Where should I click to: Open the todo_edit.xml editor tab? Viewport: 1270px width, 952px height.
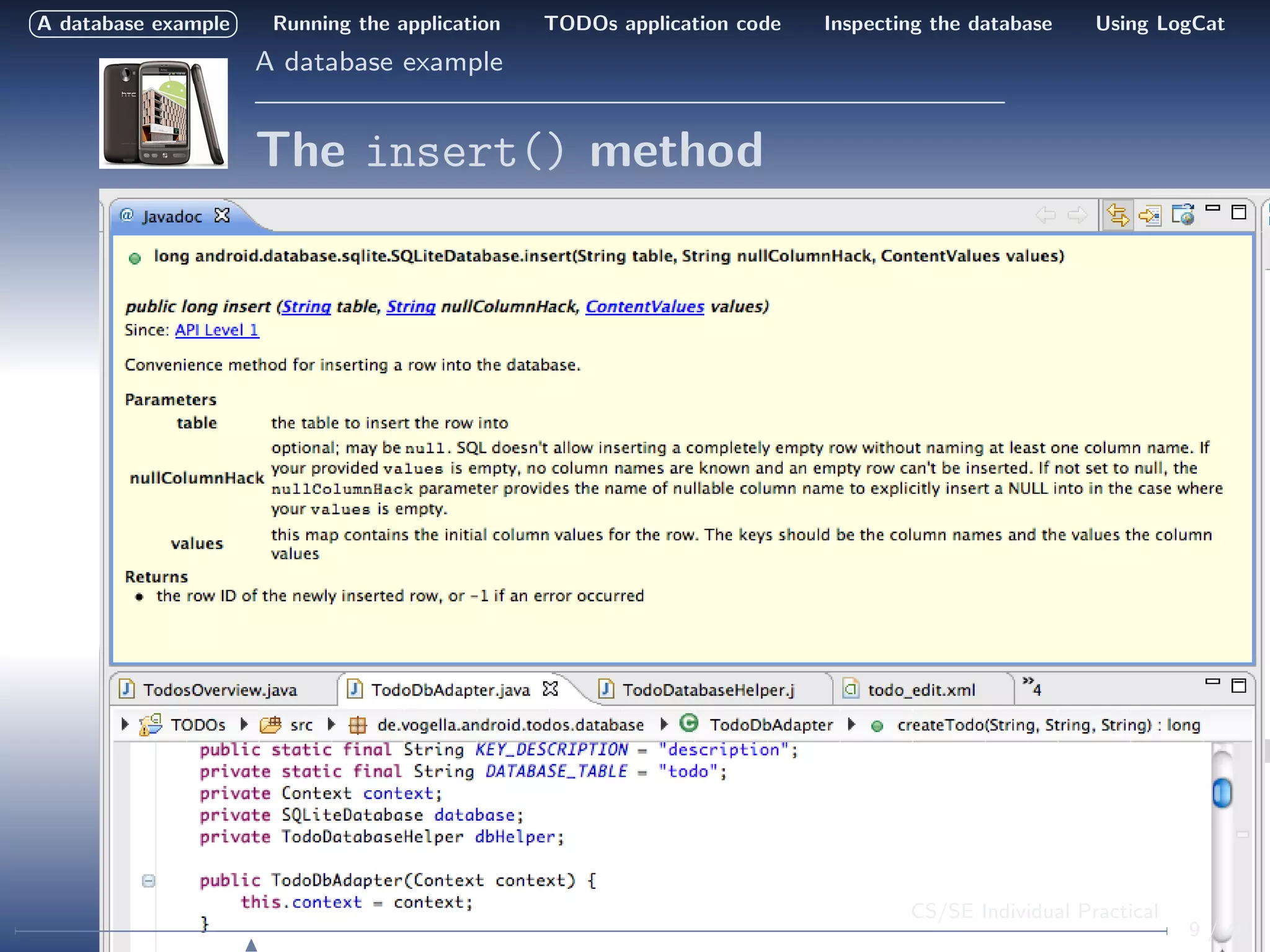pos(921,690)
